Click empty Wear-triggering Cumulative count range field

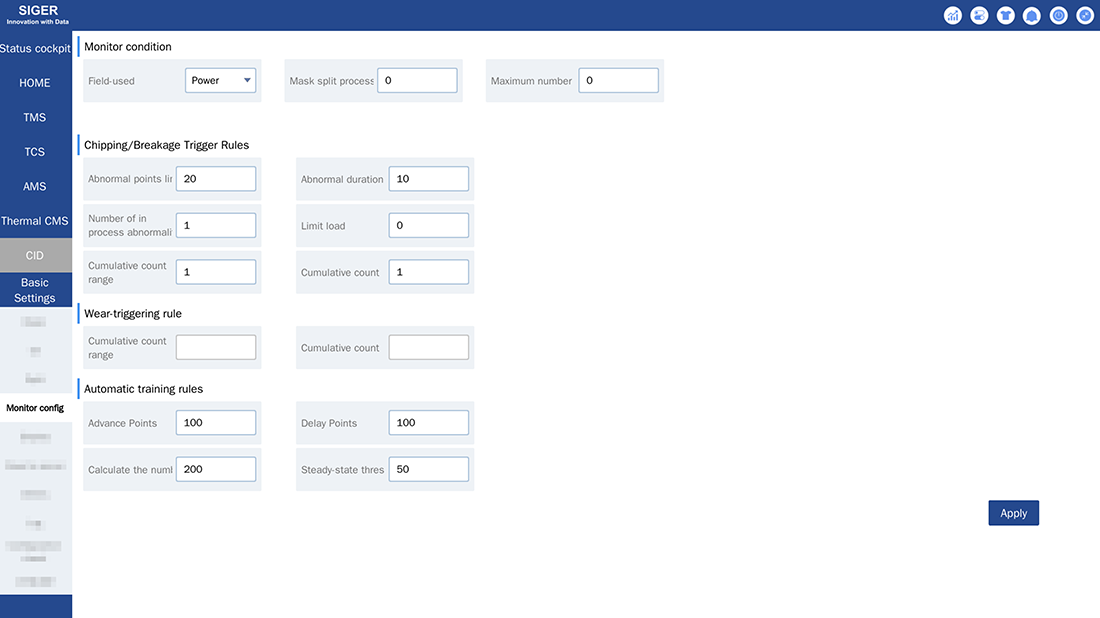[216, 347]
